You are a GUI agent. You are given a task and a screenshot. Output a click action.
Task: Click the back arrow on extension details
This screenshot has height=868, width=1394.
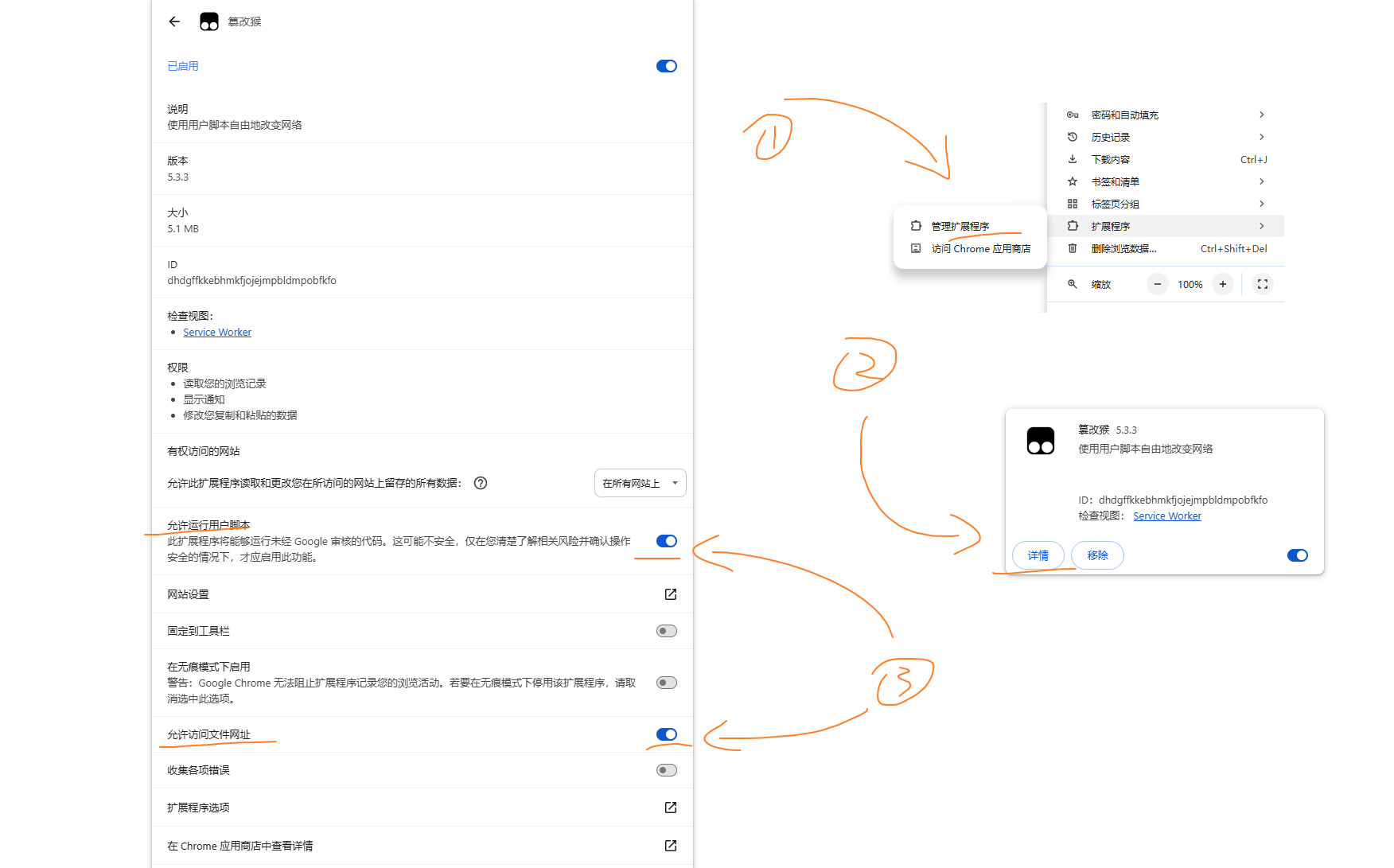pos(174,21)
